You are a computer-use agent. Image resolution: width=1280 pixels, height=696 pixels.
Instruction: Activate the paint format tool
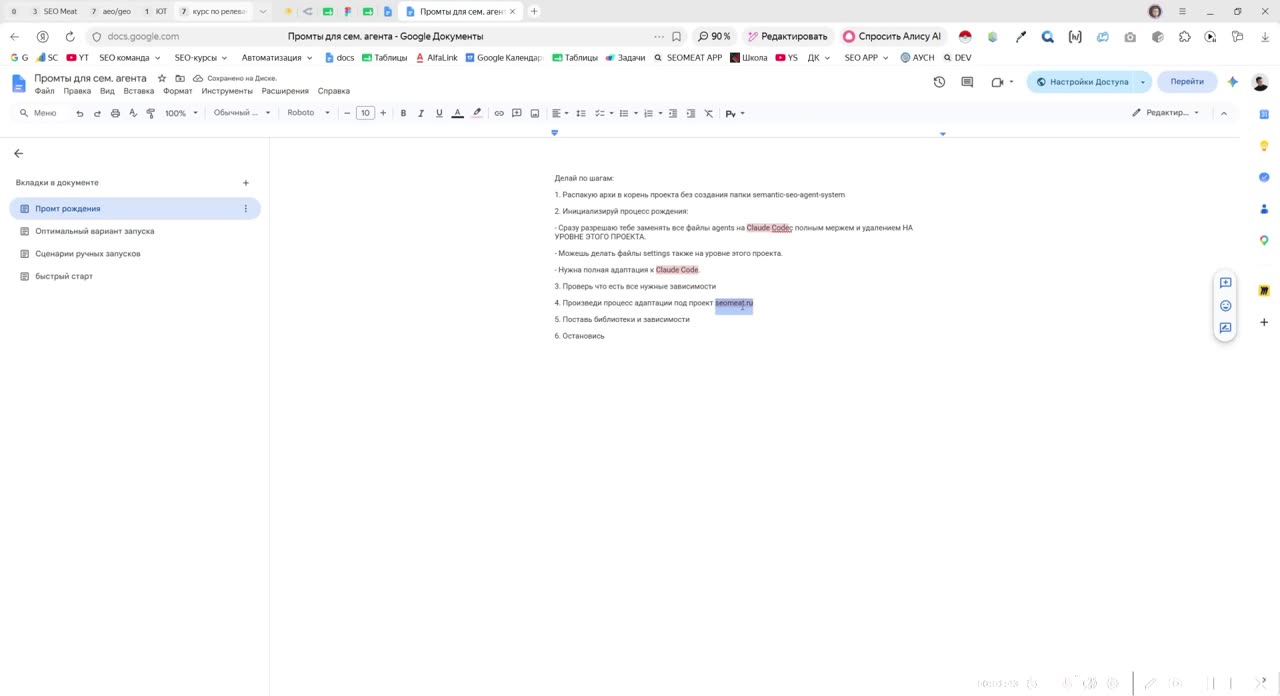[151, 113]
